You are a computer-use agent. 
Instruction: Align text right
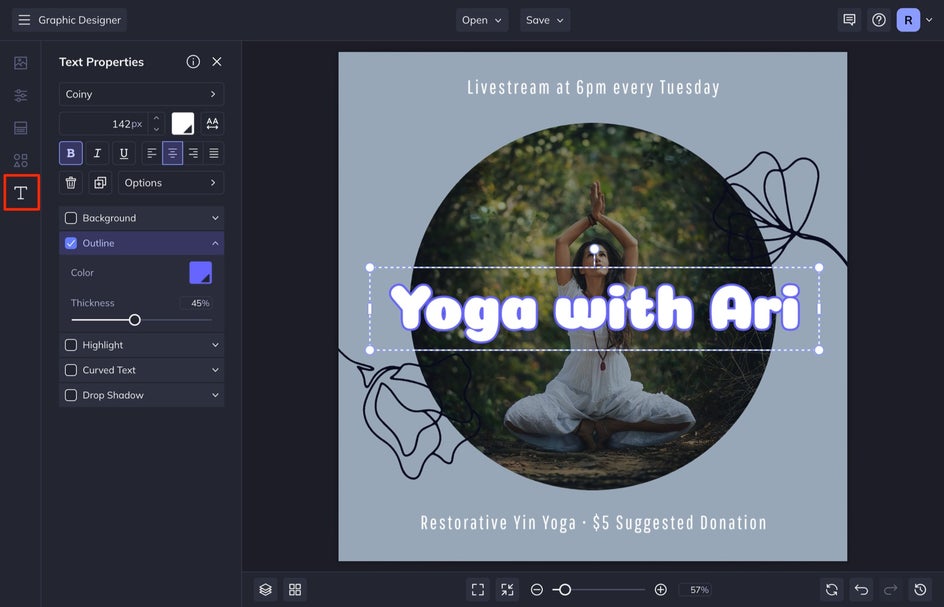coord(193,153)
